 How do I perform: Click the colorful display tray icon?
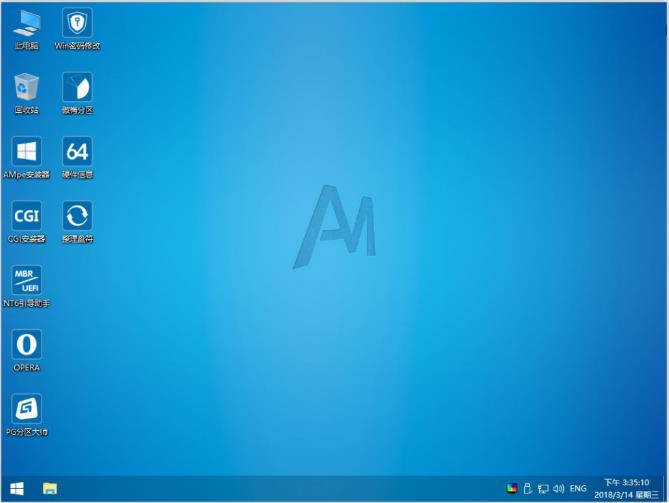[512, 488]
